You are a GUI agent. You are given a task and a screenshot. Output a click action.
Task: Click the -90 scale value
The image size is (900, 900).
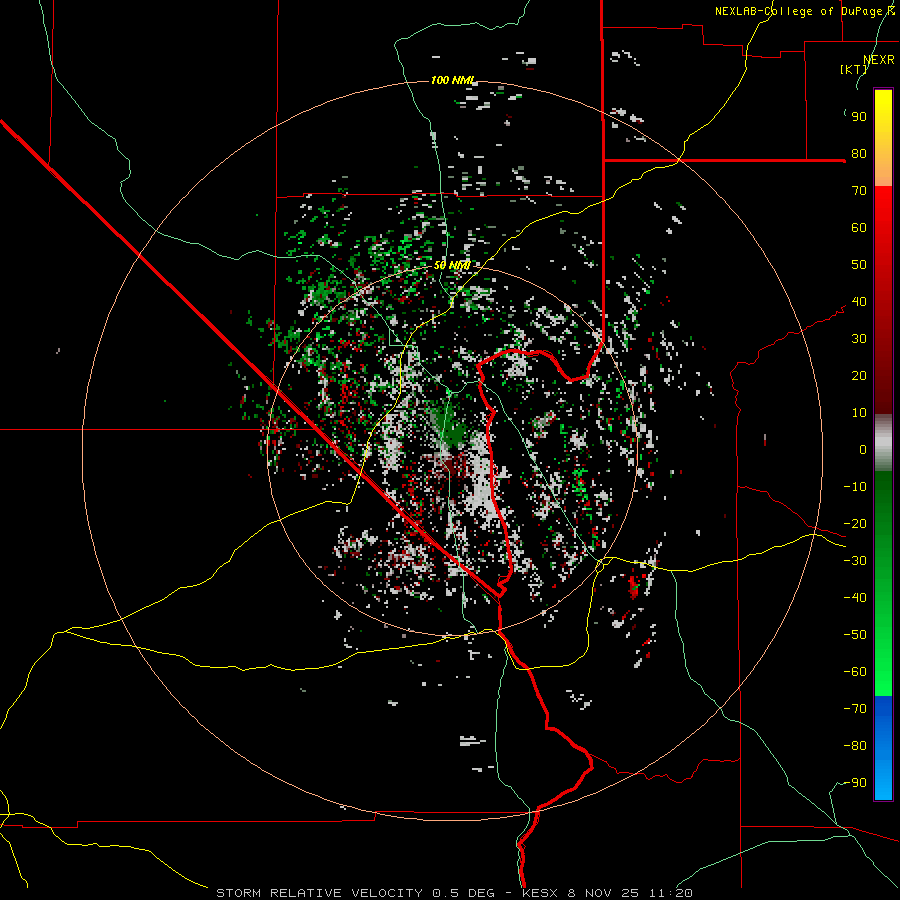click(x=855, y=782)
